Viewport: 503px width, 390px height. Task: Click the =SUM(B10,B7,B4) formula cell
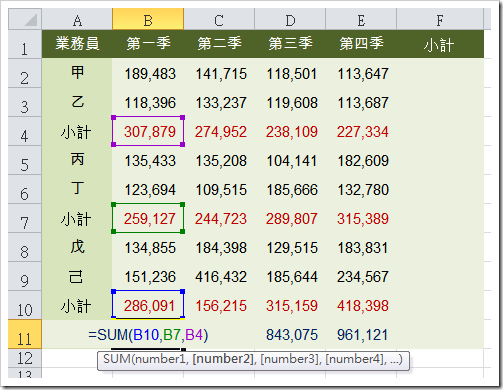148,334
